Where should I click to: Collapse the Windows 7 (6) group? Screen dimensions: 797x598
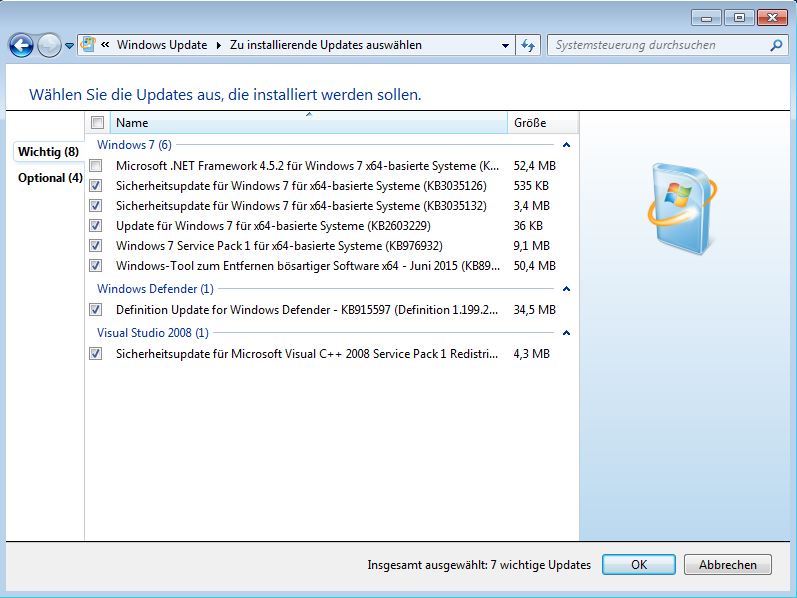click(566, 145)
